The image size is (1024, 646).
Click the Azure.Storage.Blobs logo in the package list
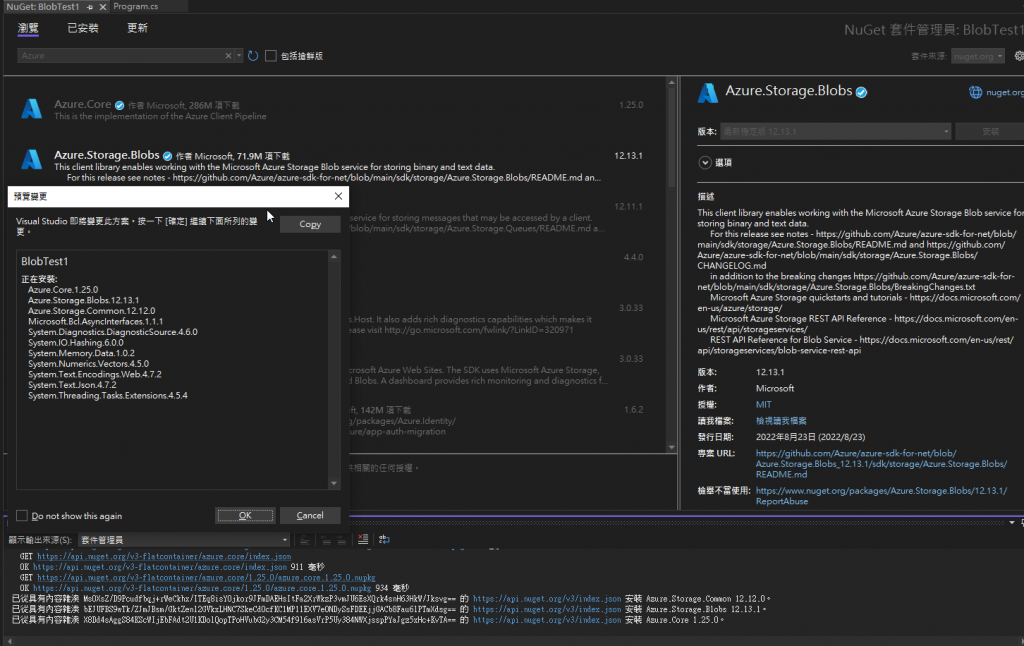pyautogui.click(x=31, y=159)
